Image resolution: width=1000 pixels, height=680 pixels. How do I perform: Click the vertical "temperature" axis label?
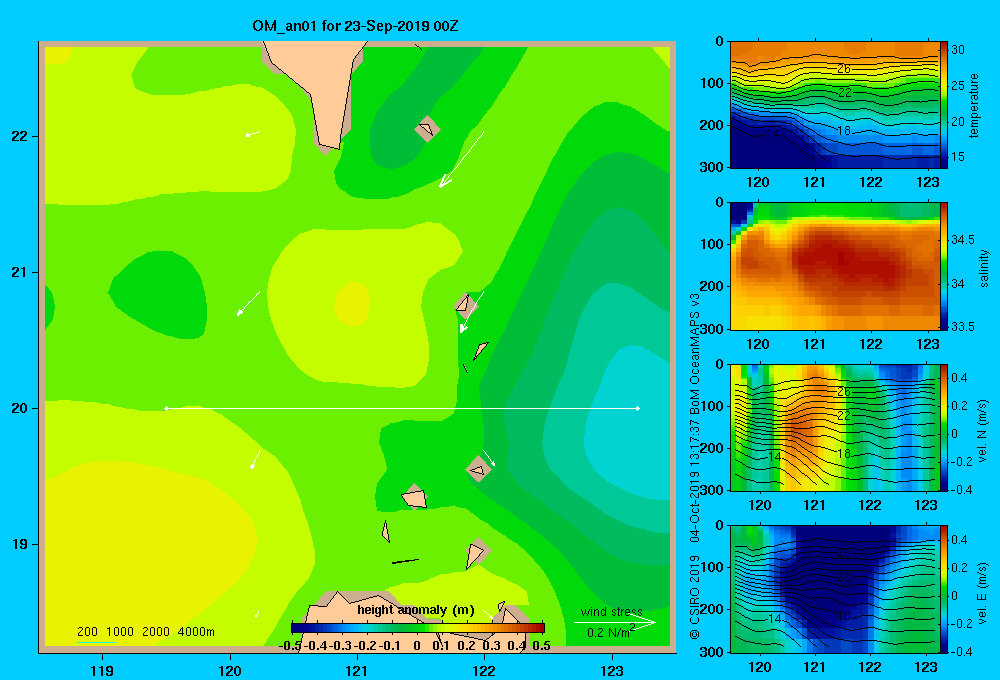974,105
